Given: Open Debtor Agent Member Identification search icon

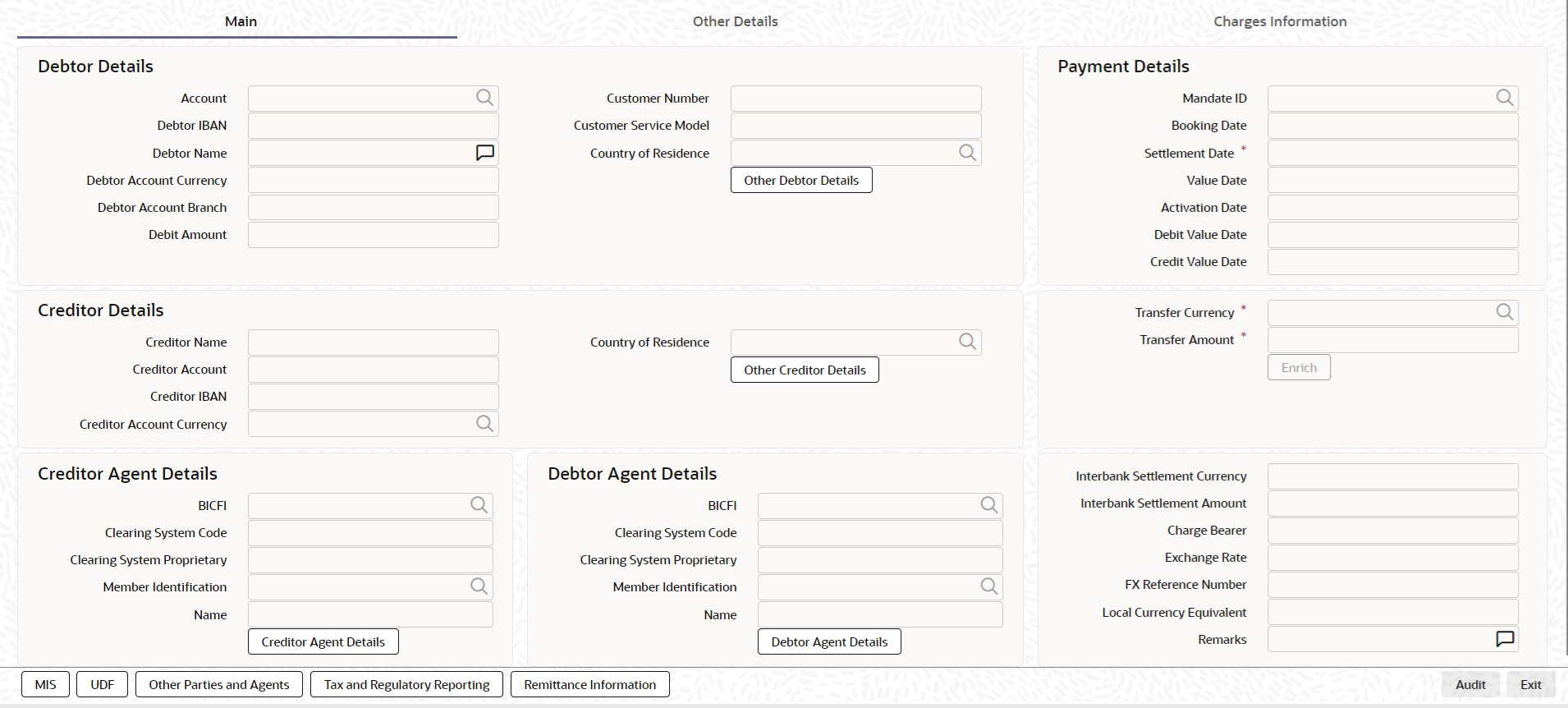Looking at the screenshot, I should [x=989, y=586].
